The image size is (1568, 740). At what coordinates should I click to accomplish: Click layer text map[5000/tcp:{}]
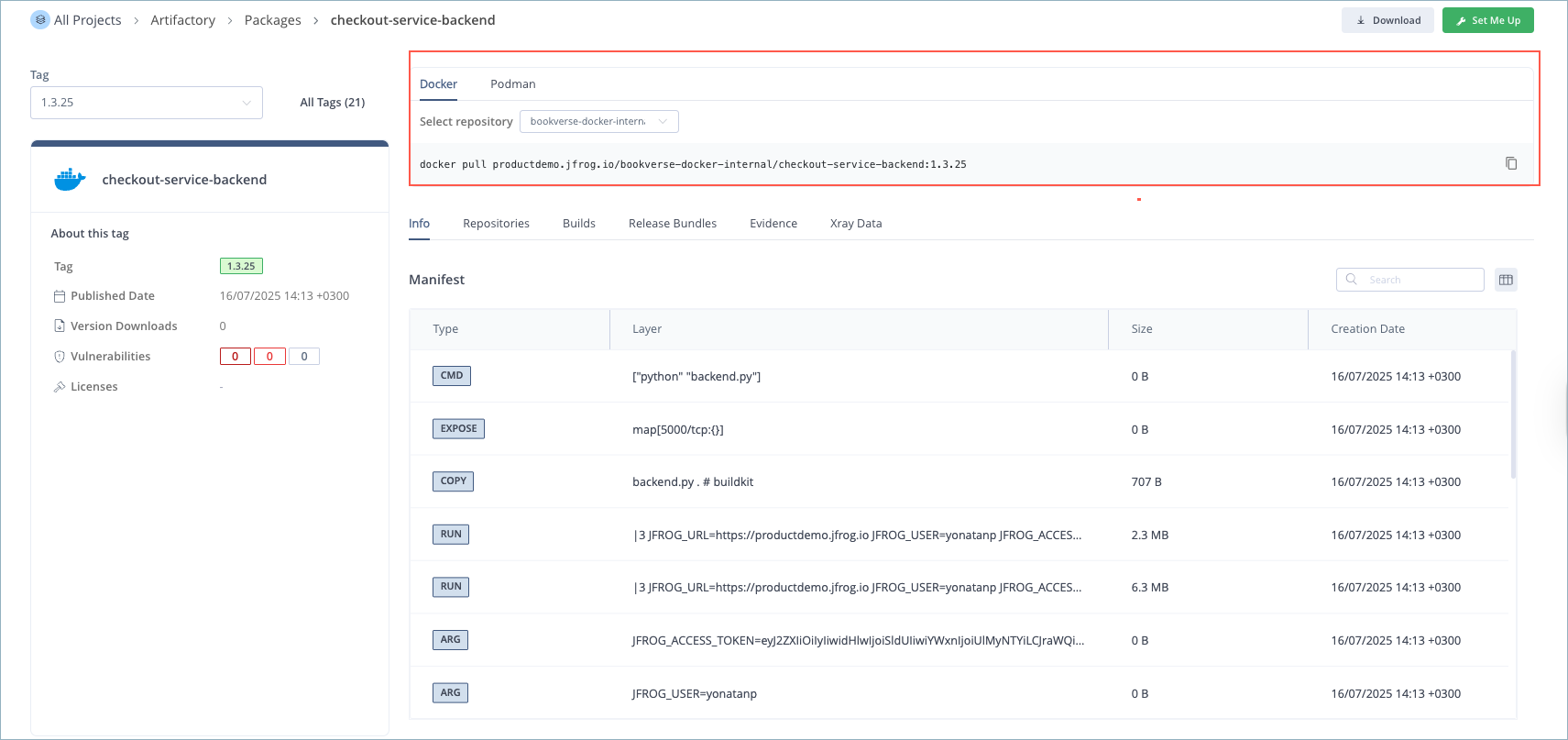pyautogui.click(x=678, y=430)
